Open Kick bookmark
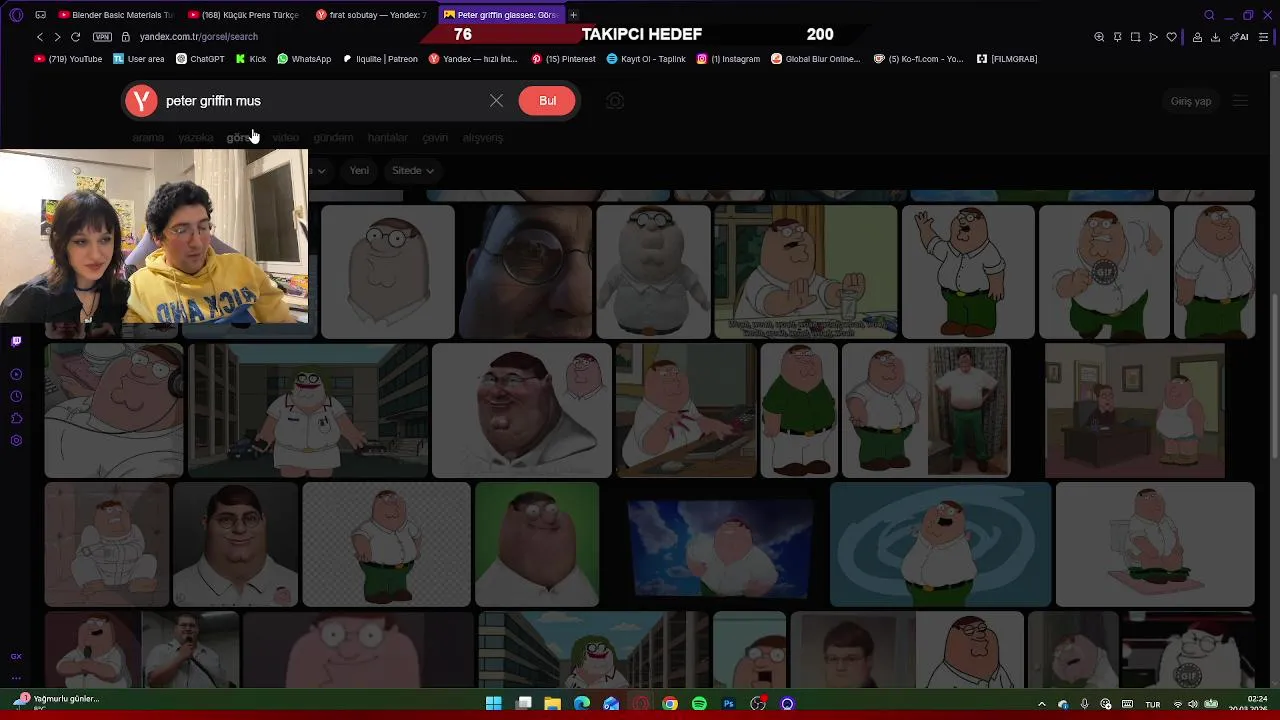Screen dimensions: 1280x720 (250, 59)
